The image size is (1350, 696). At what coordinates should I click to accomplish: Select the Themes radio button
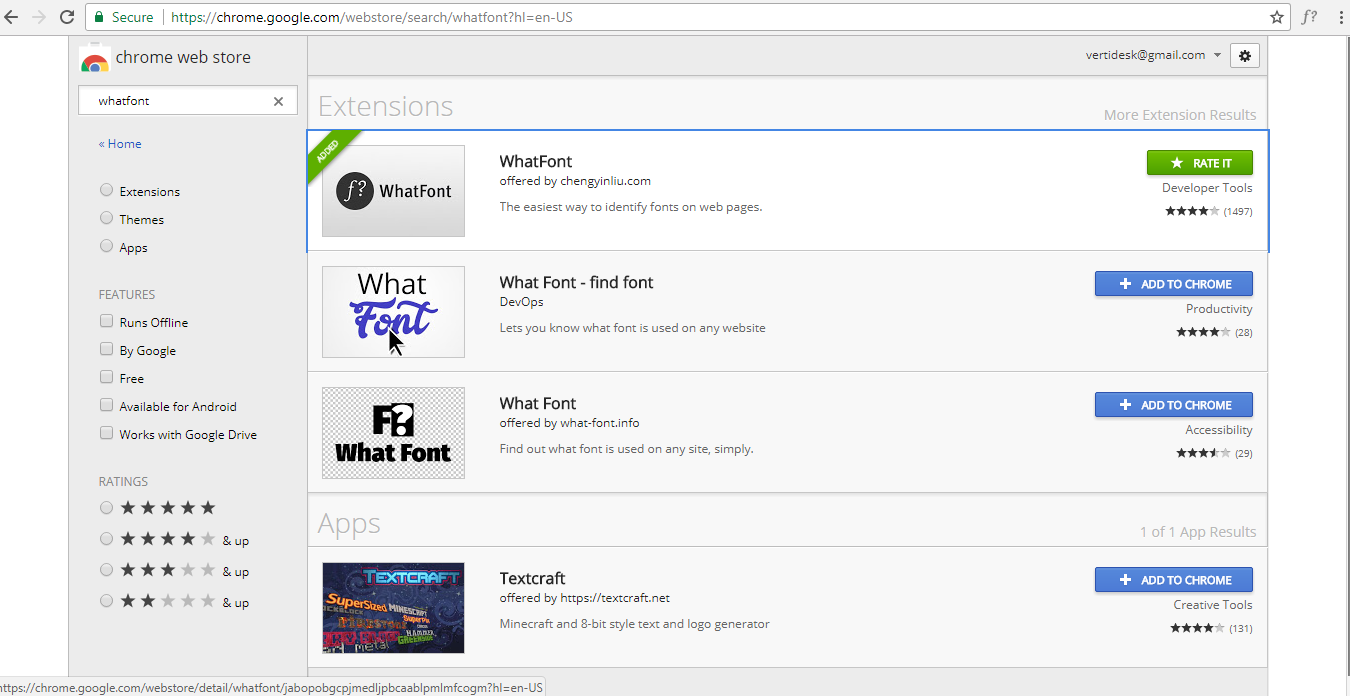point(106,218)
